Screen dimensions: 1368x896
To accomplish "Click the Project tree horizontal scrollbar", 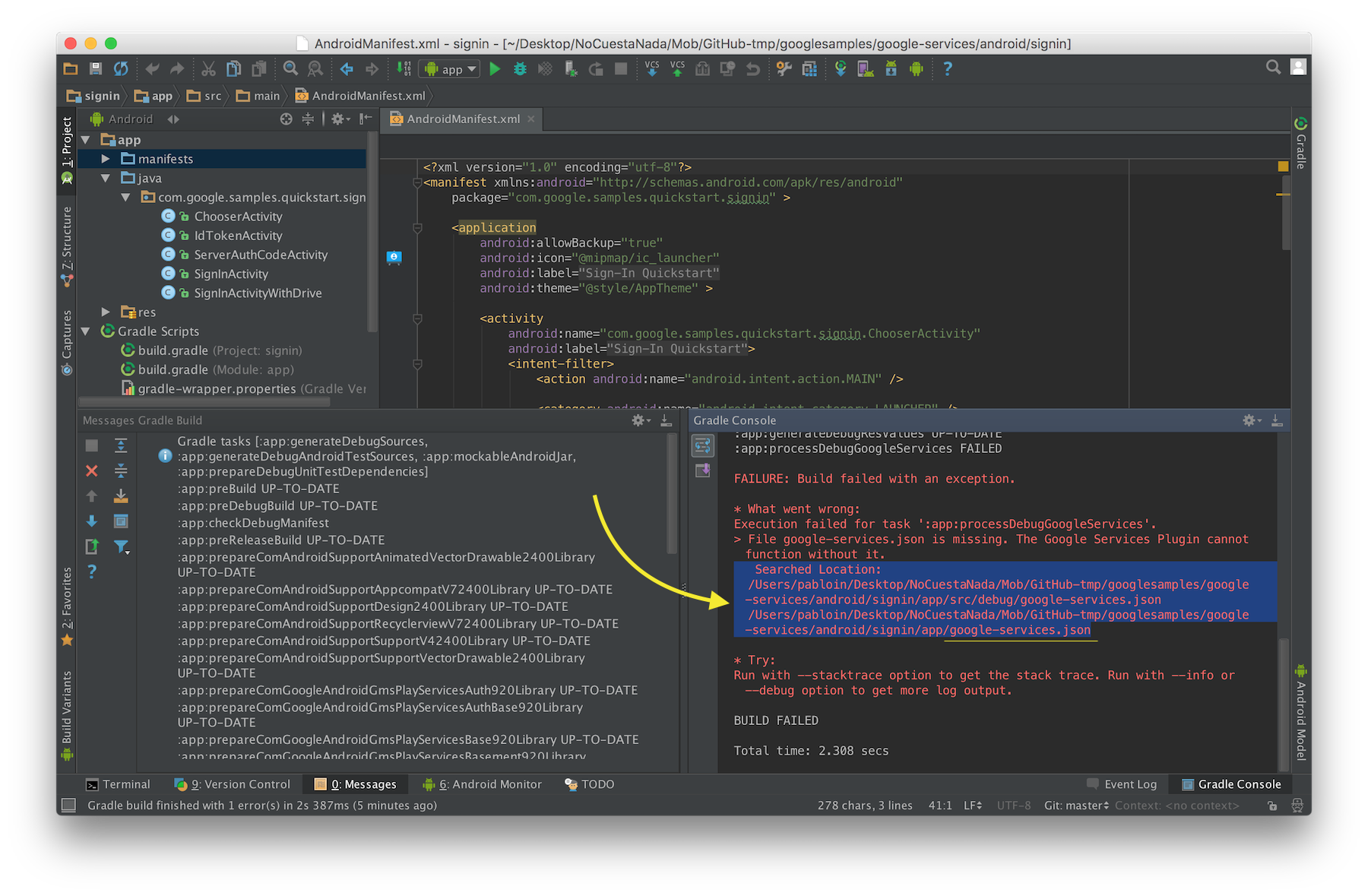I will 205,402.
